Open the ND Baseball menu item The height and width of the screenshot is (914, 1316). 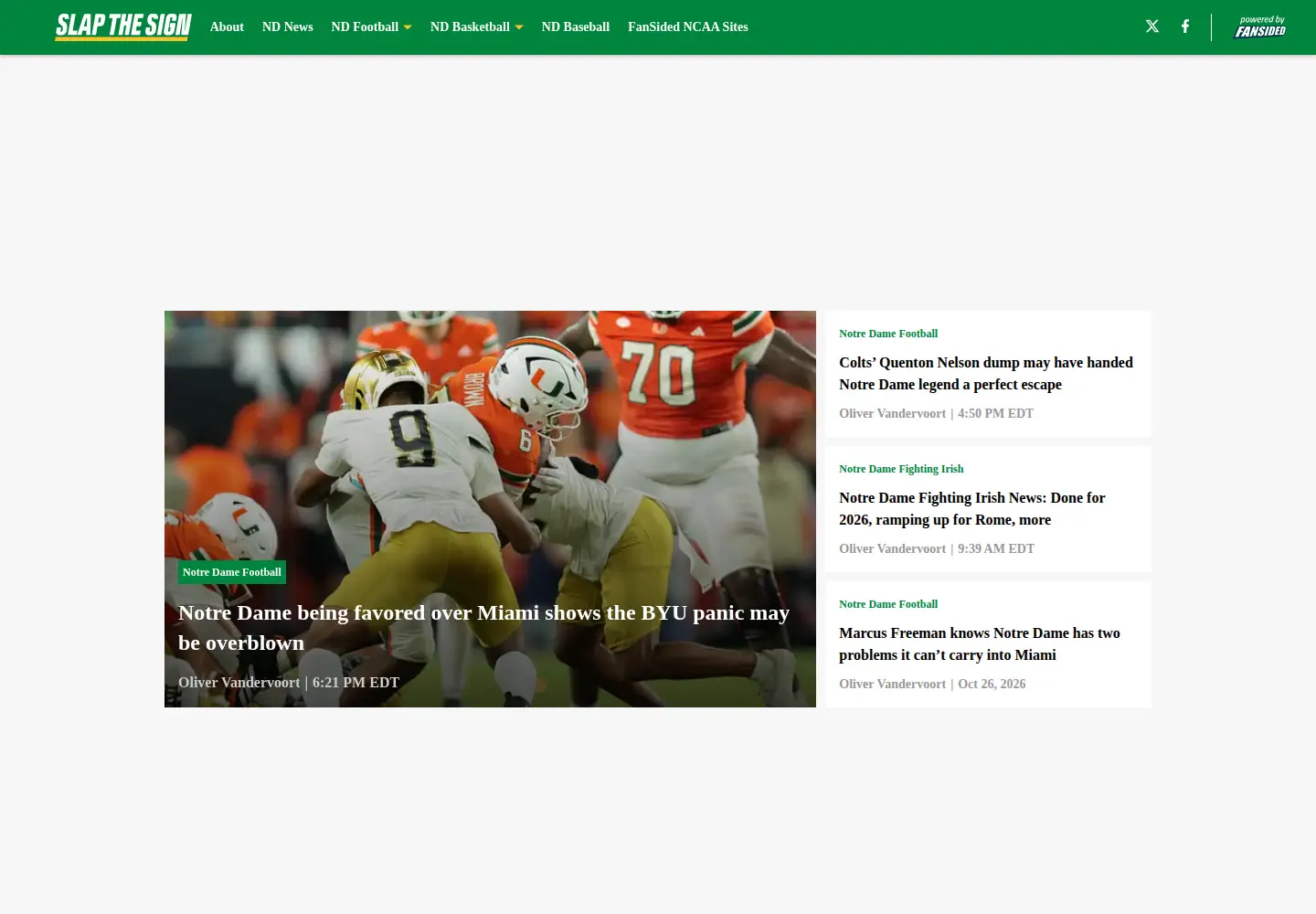tap(576, 27)
